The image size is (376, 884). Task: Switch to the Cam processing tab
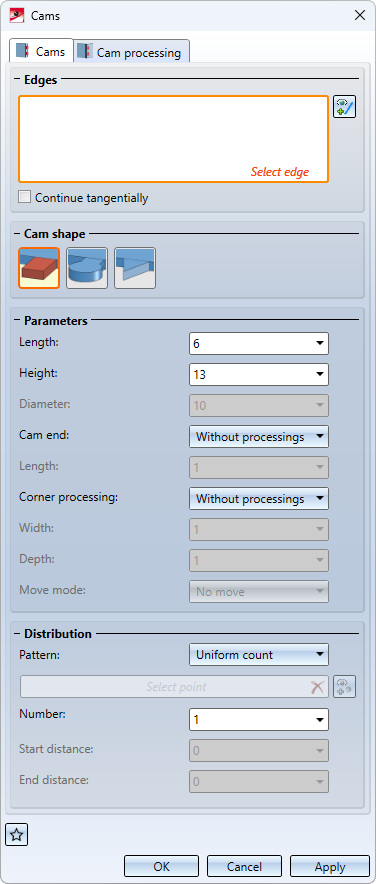pyautogui.click(x=132, y=52)
